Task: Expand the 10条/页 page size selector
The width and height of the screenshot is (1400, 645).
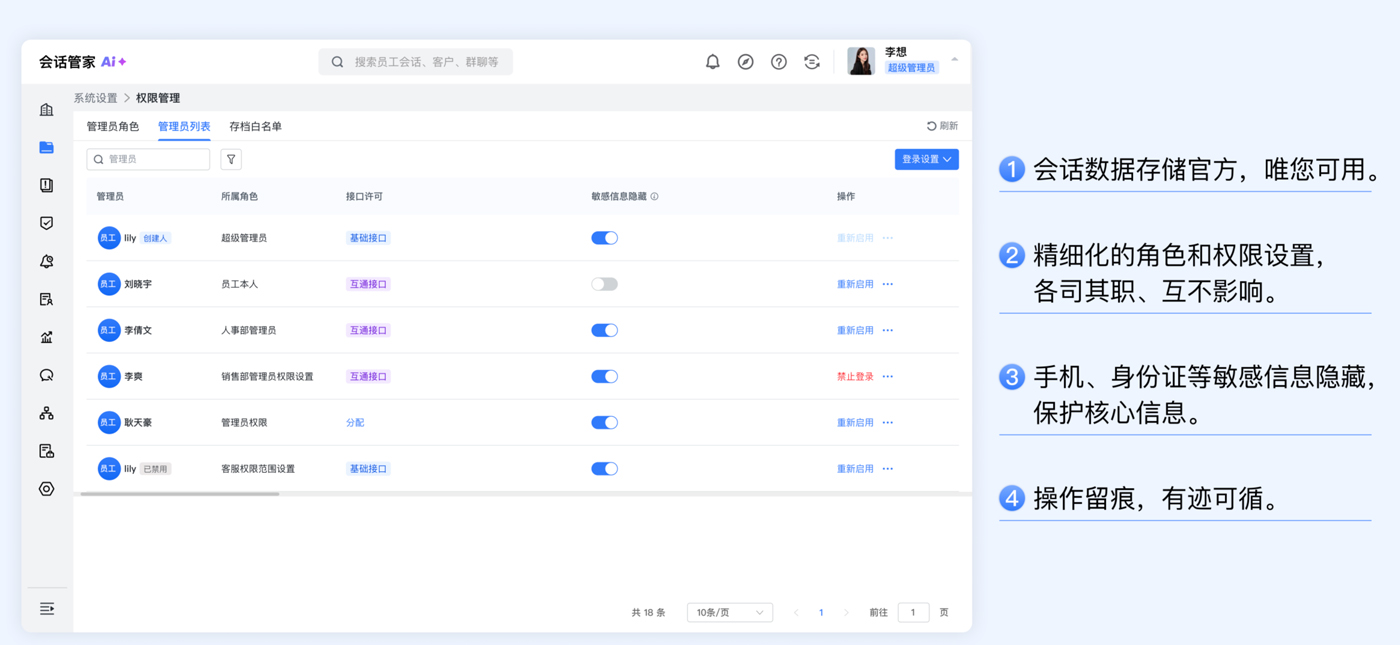Action: point(729,612)
